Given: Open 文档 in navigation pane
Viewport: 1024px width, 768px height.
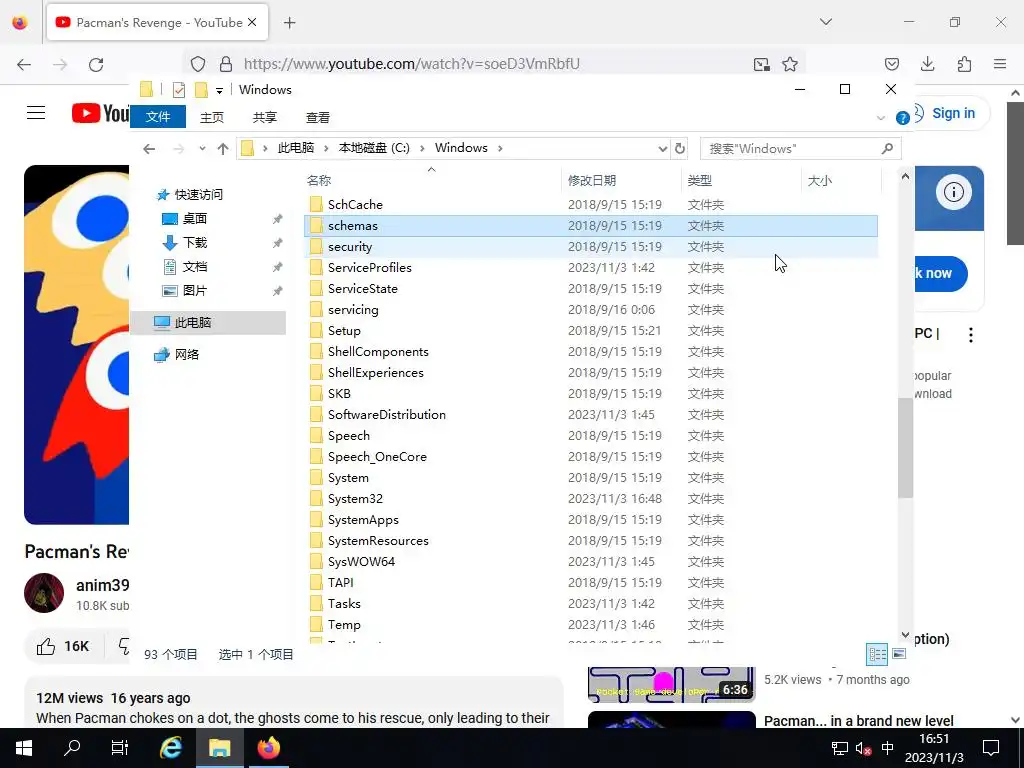Looking at the screenshot, I should click(195, 267).
